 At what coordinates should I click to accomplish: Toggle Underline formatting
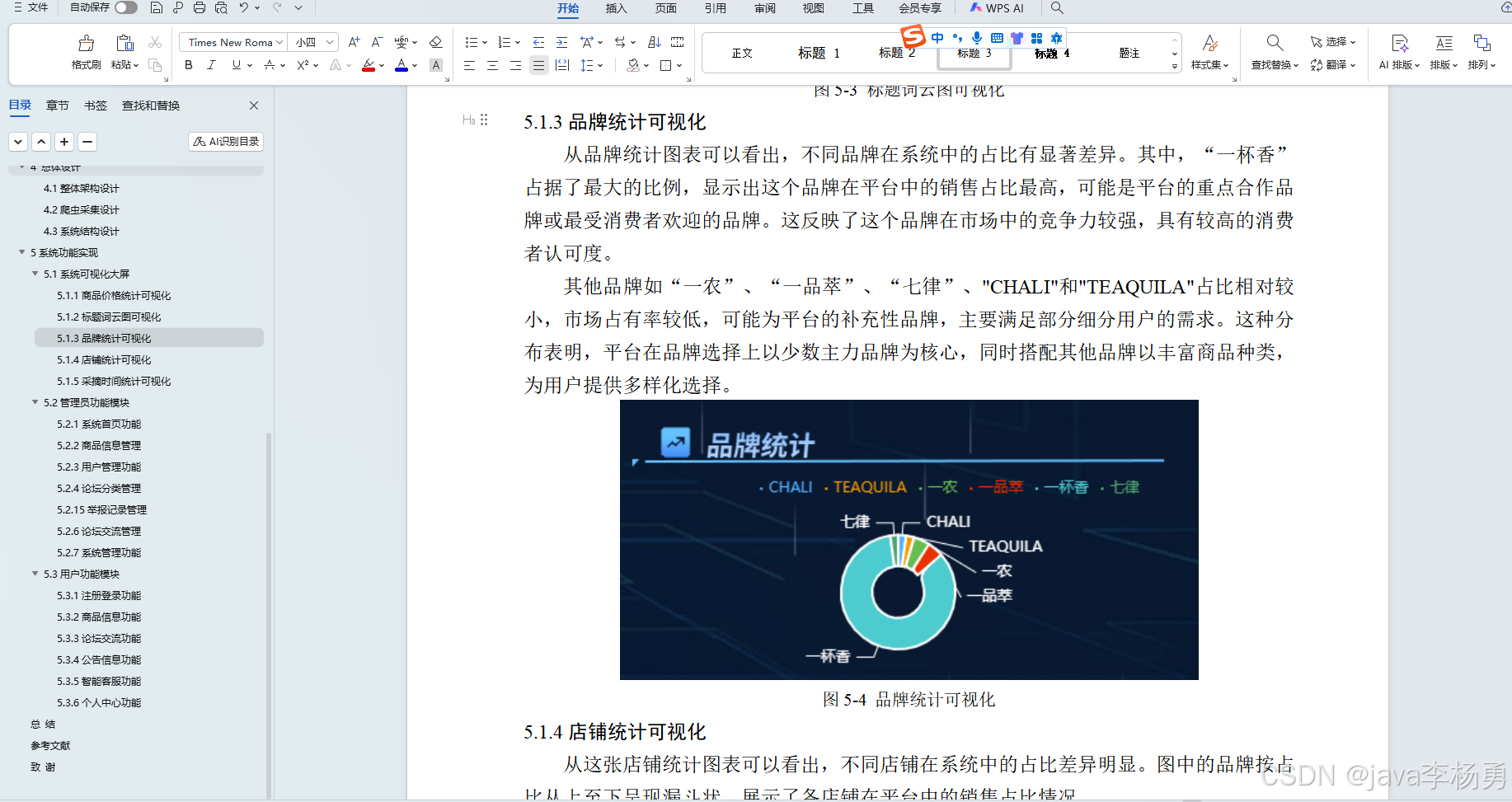point(237,65)
